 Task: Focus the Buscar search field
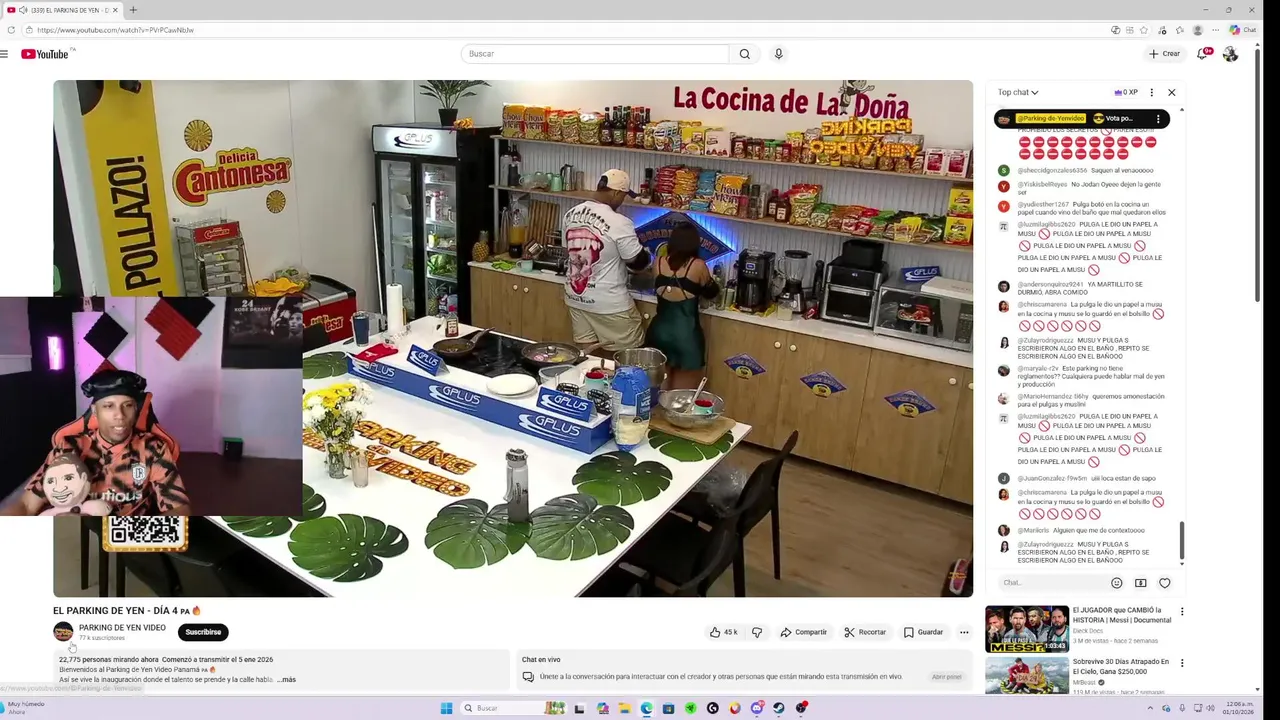(595, 54)
